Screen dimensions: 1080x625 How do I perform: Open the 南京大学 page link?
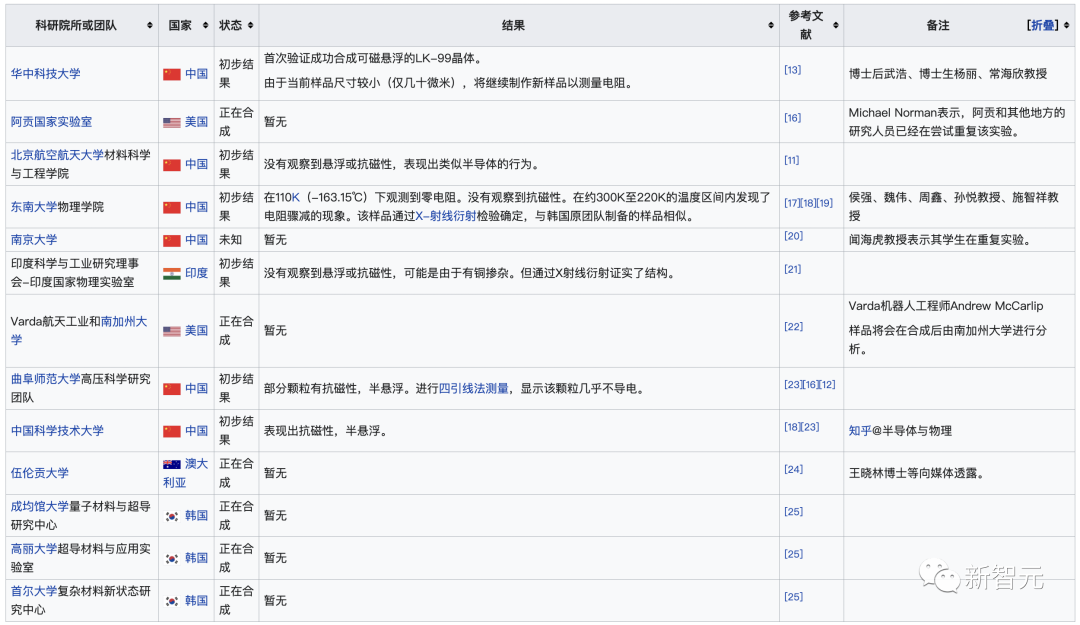[x=35, y=239]
